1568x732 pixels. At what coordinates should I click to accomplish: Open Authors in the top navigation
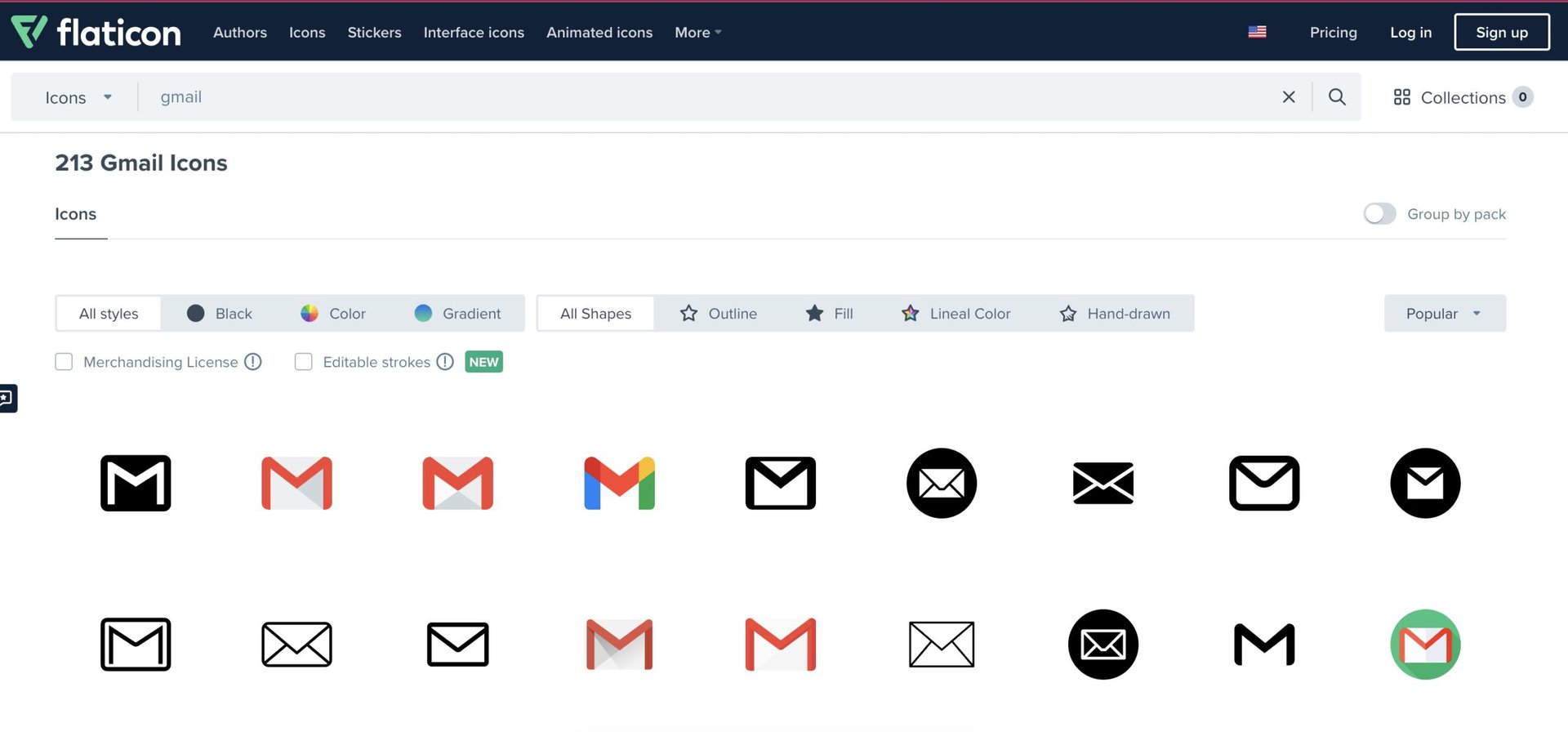240,32
